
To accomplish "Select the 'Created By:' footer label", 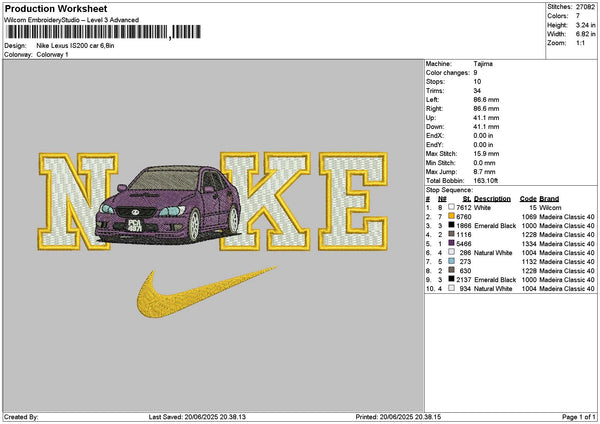I will (21, 417).
